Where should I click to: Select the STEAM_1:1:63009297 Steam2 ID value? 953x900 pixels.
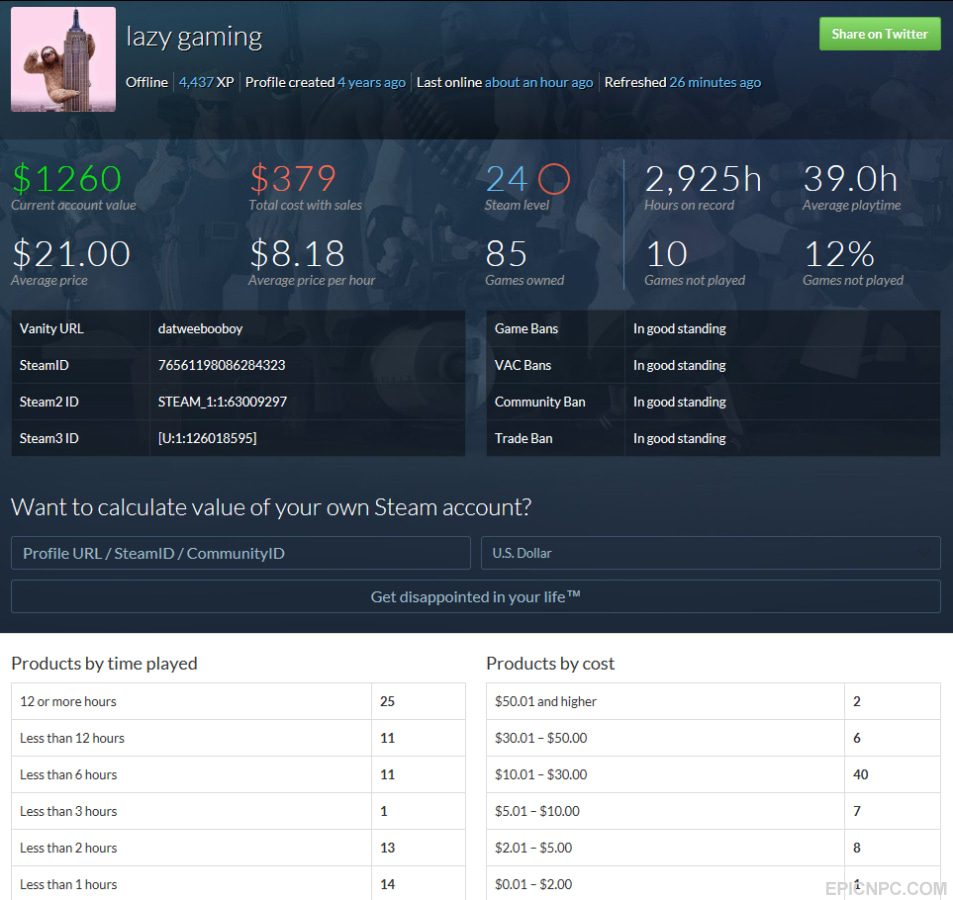click(x=222, y=402)
